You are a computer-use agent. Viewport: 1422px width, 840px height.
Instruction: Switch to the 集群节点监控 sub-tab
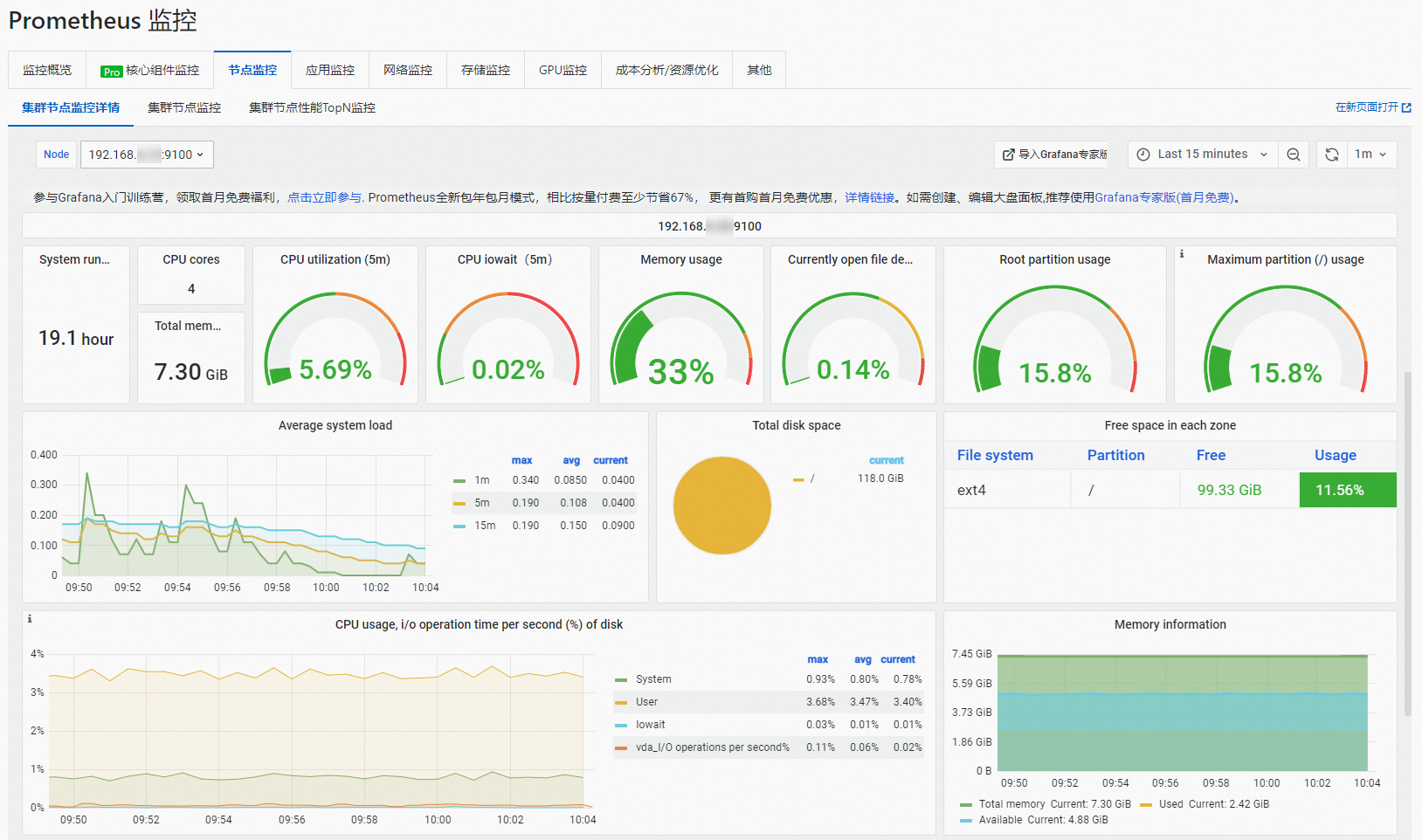[x=184, y=107]
